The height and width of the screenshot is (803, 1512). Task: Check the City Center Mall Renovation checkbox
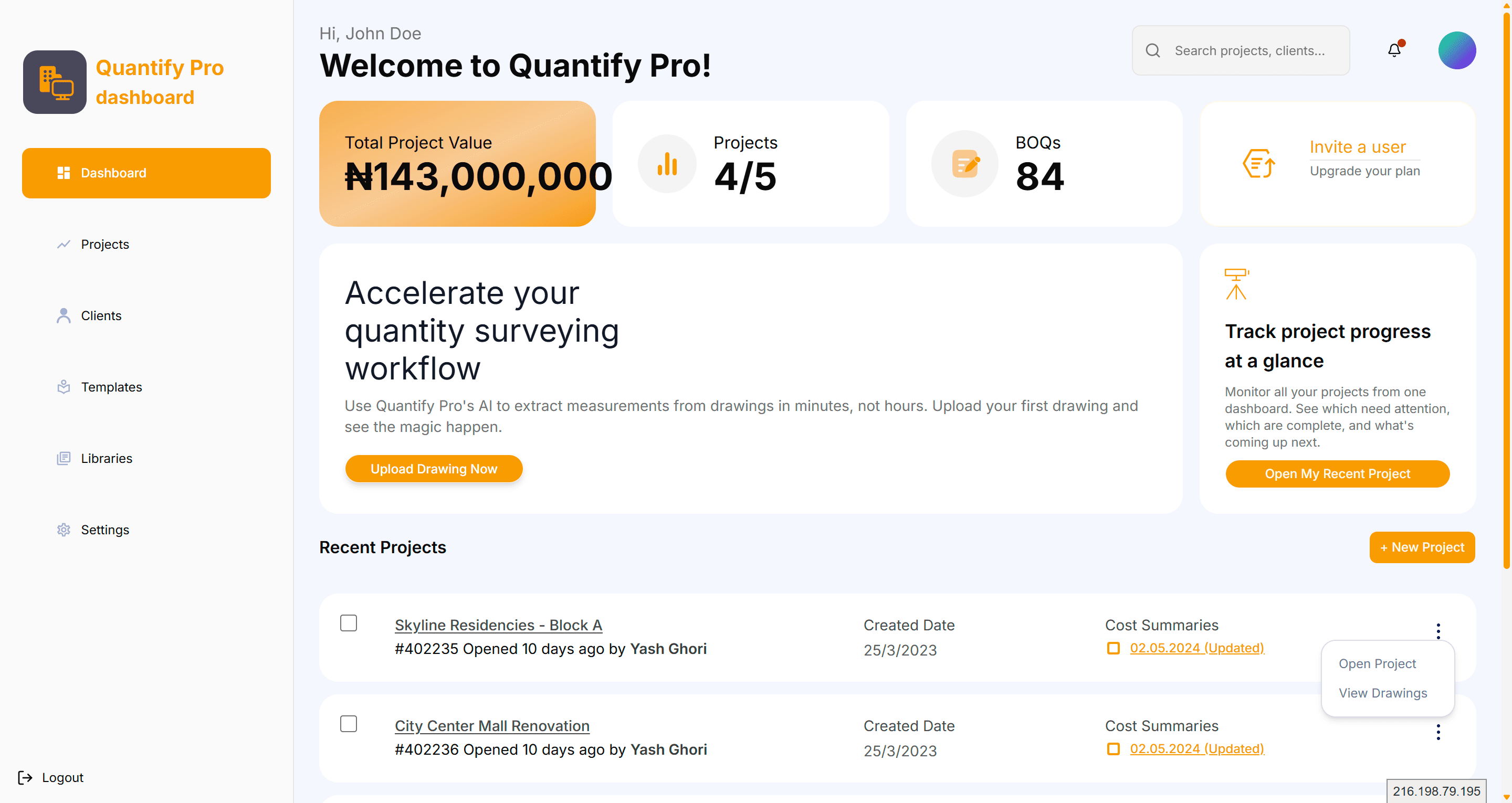(x=349, y=724)
